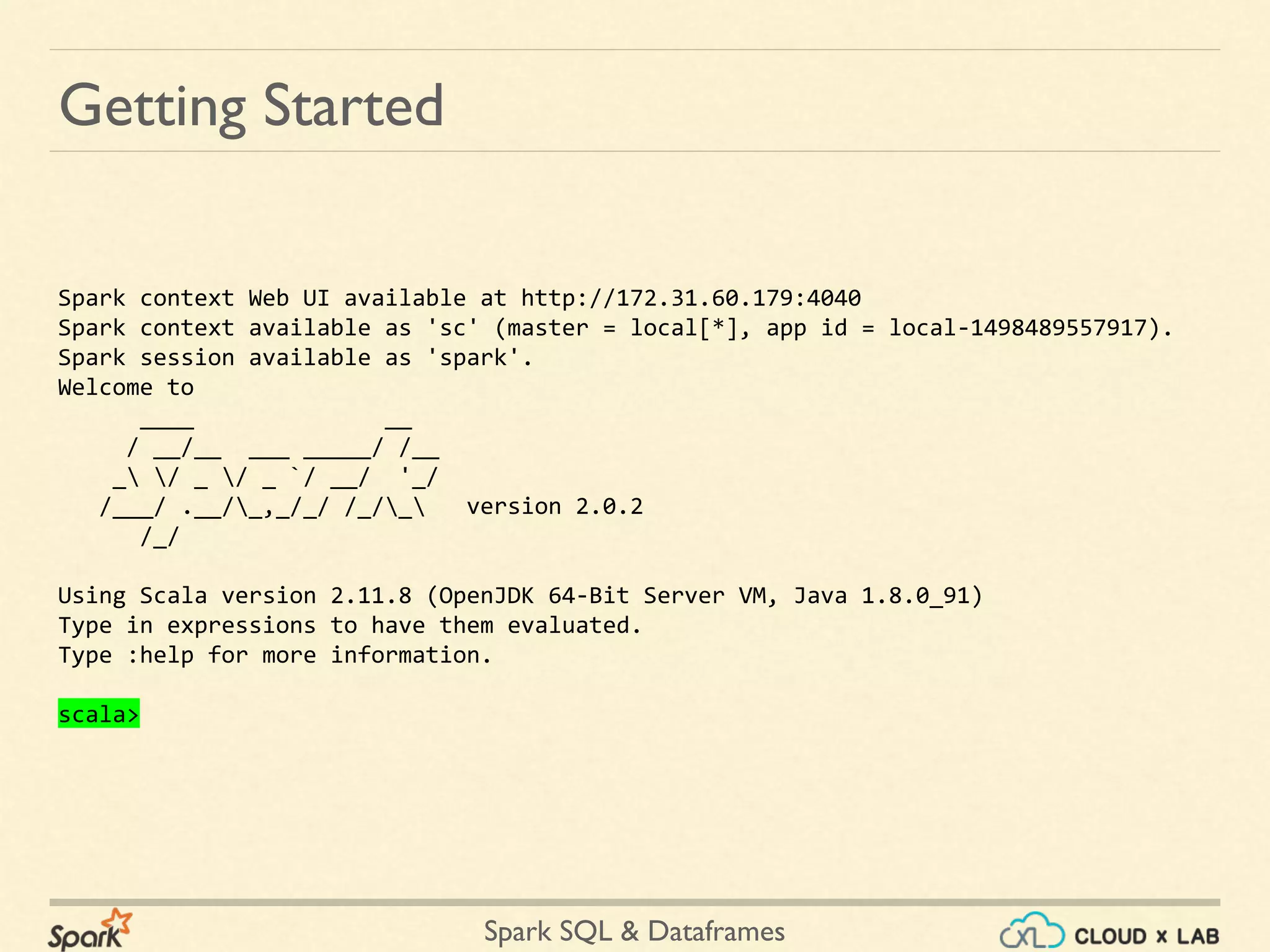Click the 'Welcome to' line
Viewport: 1270px width, 952px height.
click(126, 388)
